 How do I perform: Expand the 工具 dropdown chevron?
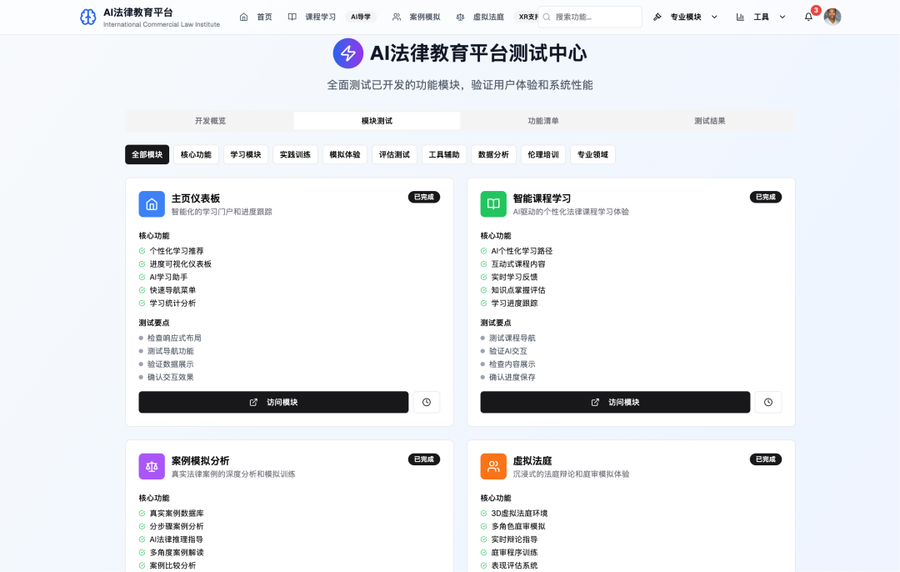click(x=782, y=17)
